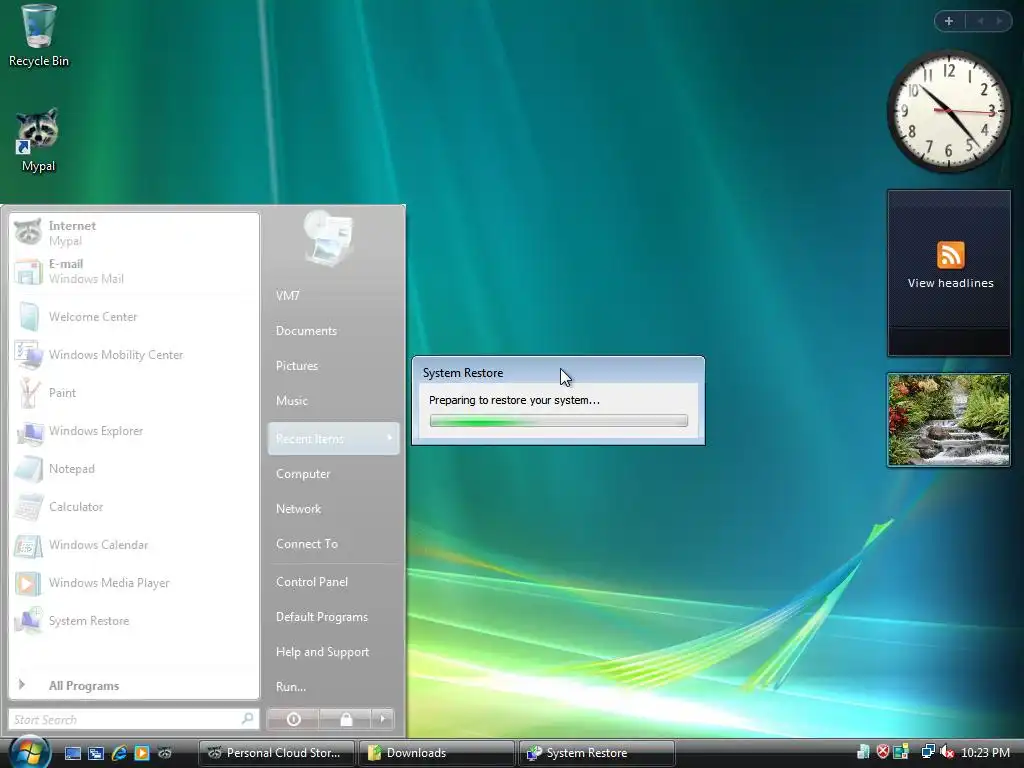
Task: Open the shutdown options arrow menu
Action: tap(383, 719)
